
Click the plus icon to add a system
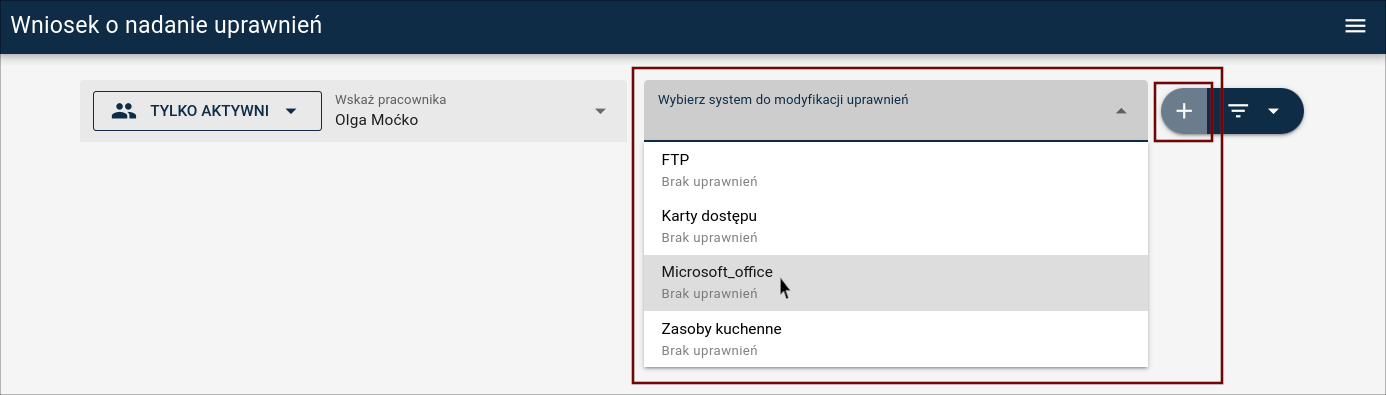click(1184, 111)
